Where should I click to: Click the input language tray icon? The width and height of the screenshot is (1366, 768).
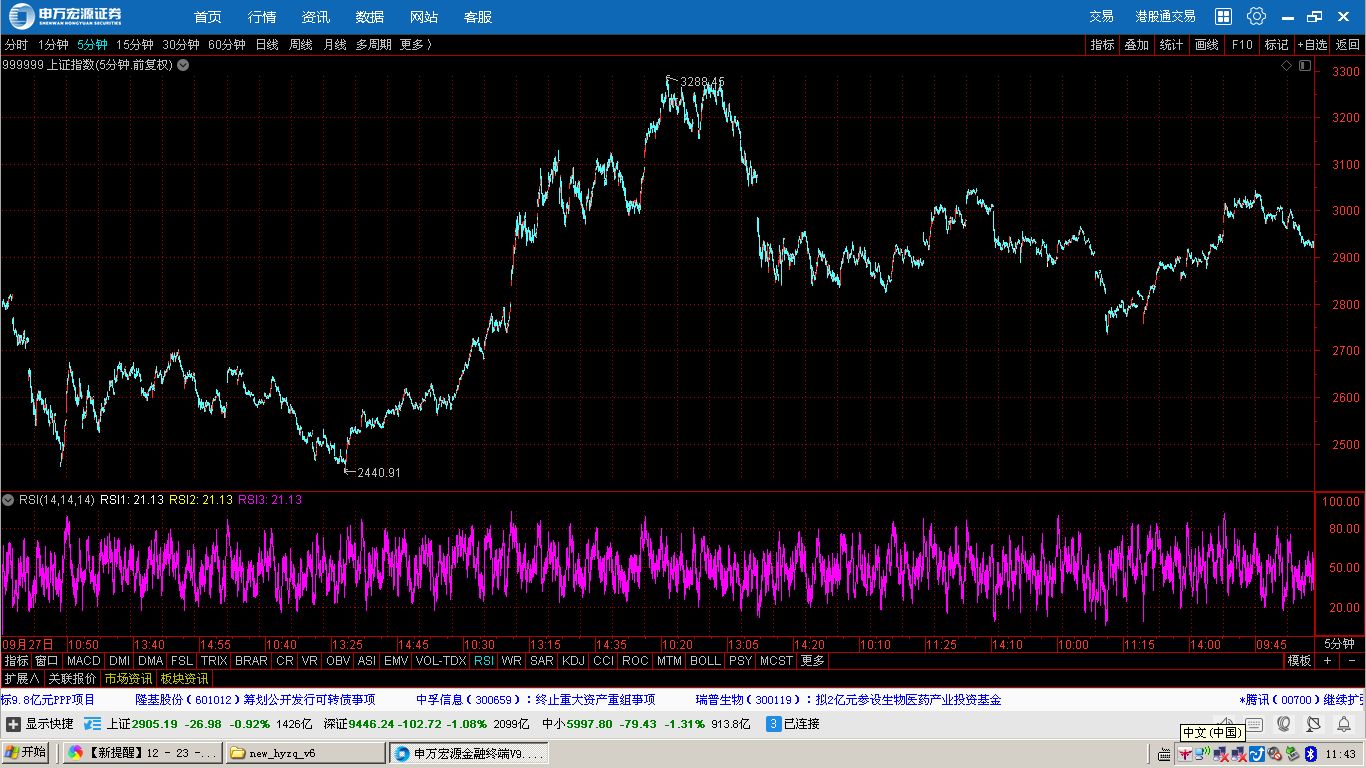(1185, 754)
